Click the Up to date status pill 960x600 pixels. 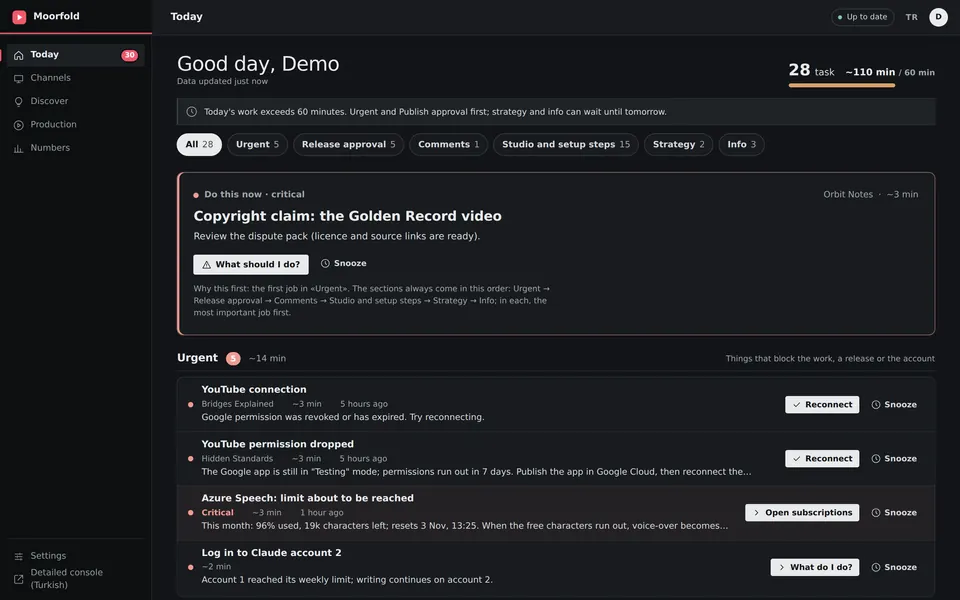pyautogui.click(x=862, y=17)
